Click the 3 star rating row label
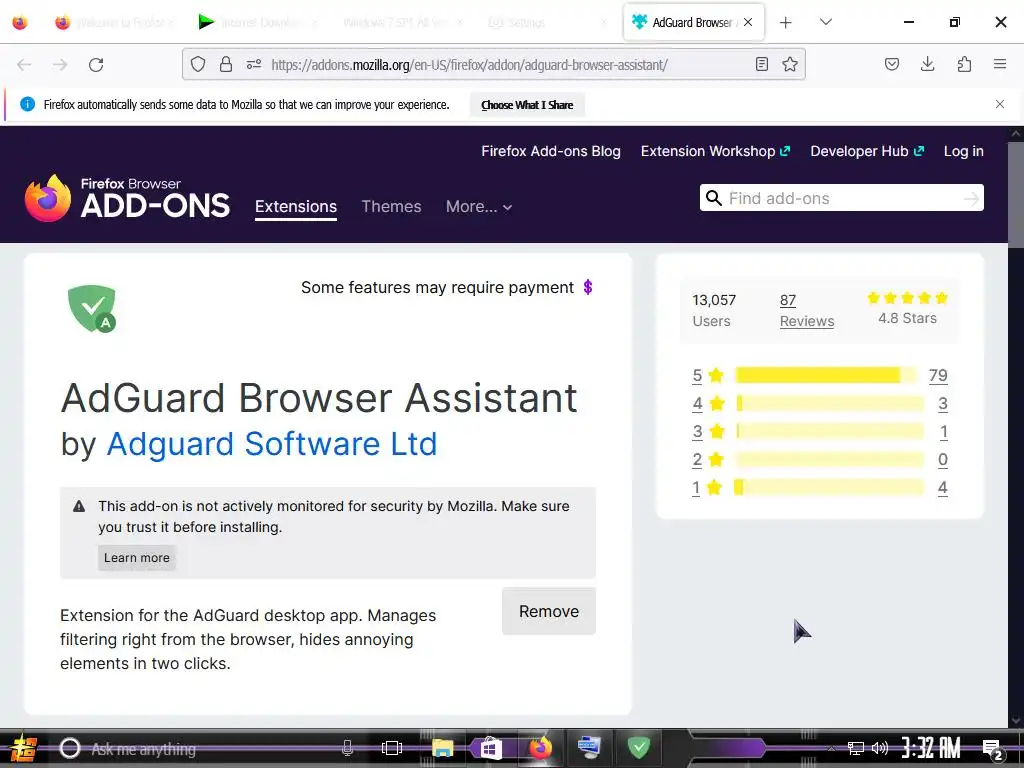1024x768 pixels. [x=708, y=432]
